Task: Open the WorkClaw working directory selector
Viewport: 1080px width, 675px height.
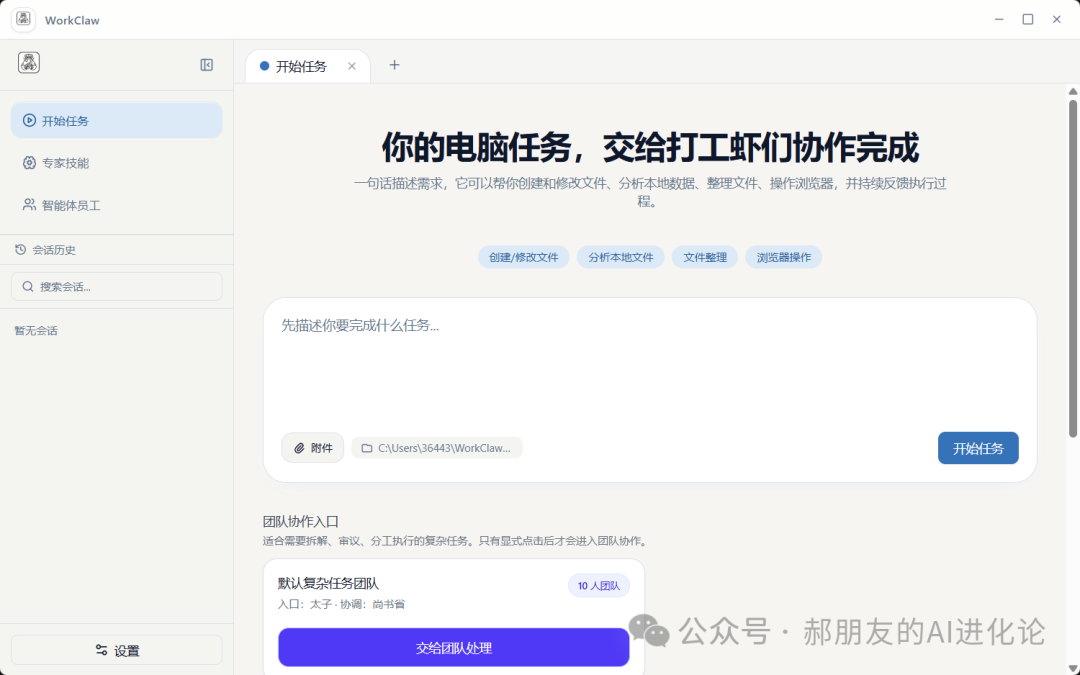Action: [437, 447]
